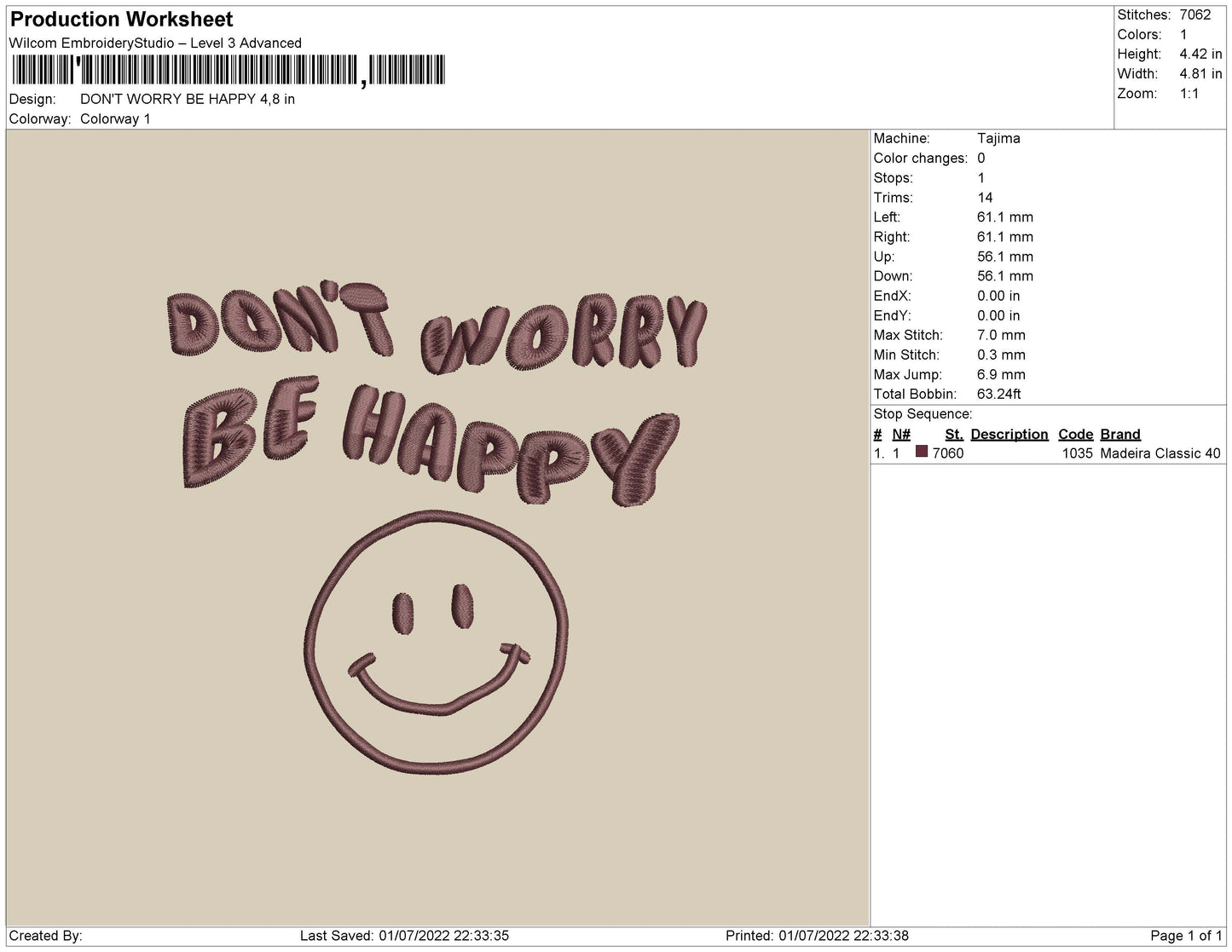Select the Min Stitch value 0.3 mm

1001,354
